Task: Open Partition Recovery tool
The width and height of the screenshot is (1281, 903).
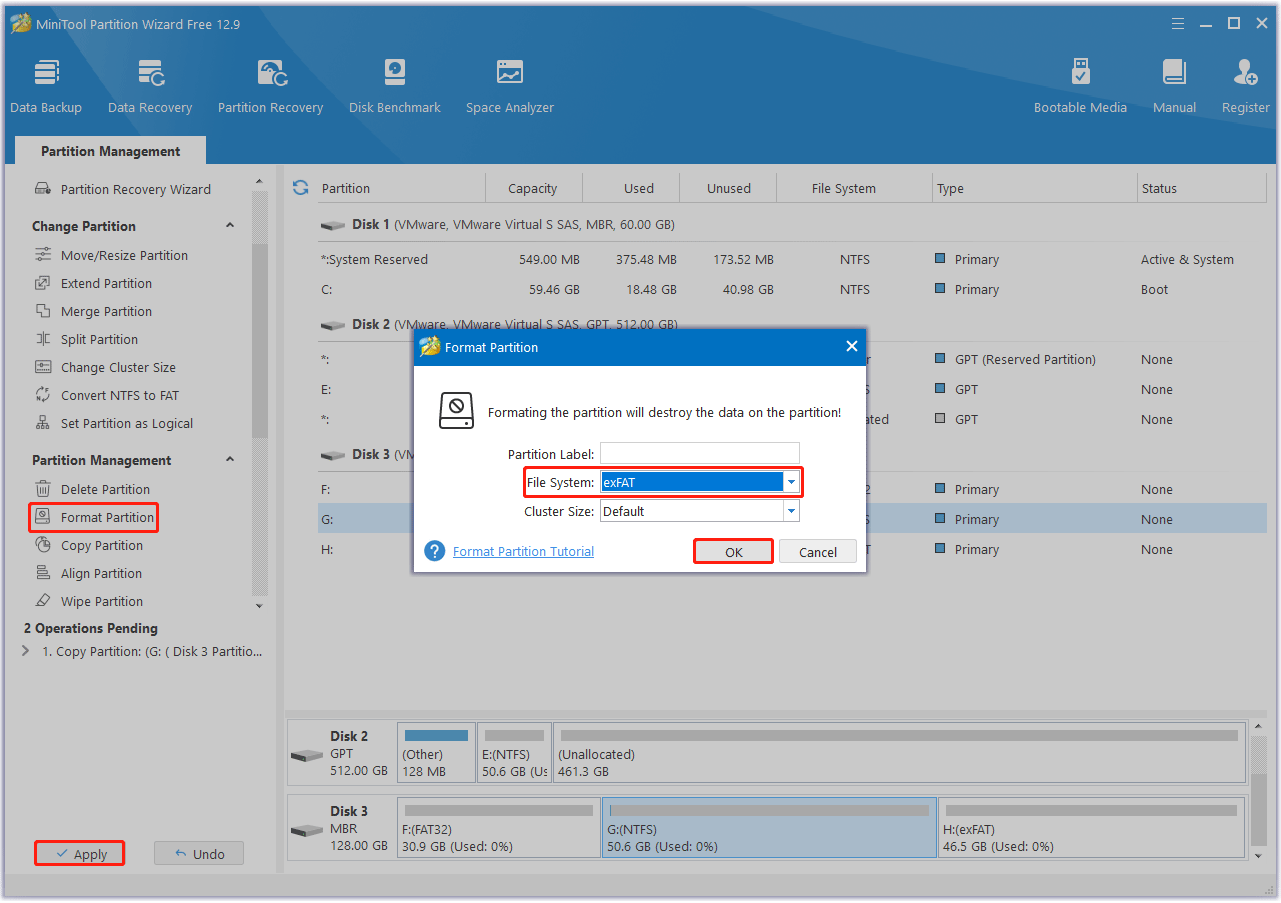Action: (x=270, y=87)
